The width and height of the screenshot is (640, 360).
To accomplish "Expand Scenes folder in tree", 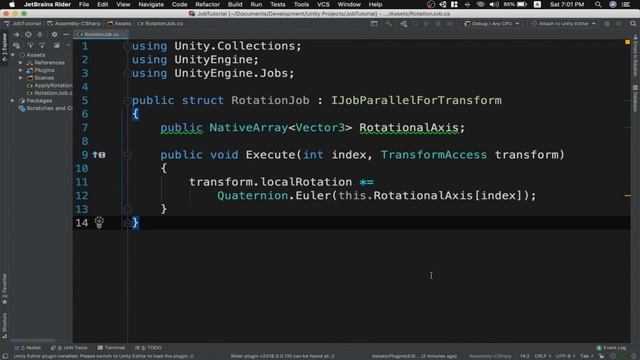I will pos(20,78).
